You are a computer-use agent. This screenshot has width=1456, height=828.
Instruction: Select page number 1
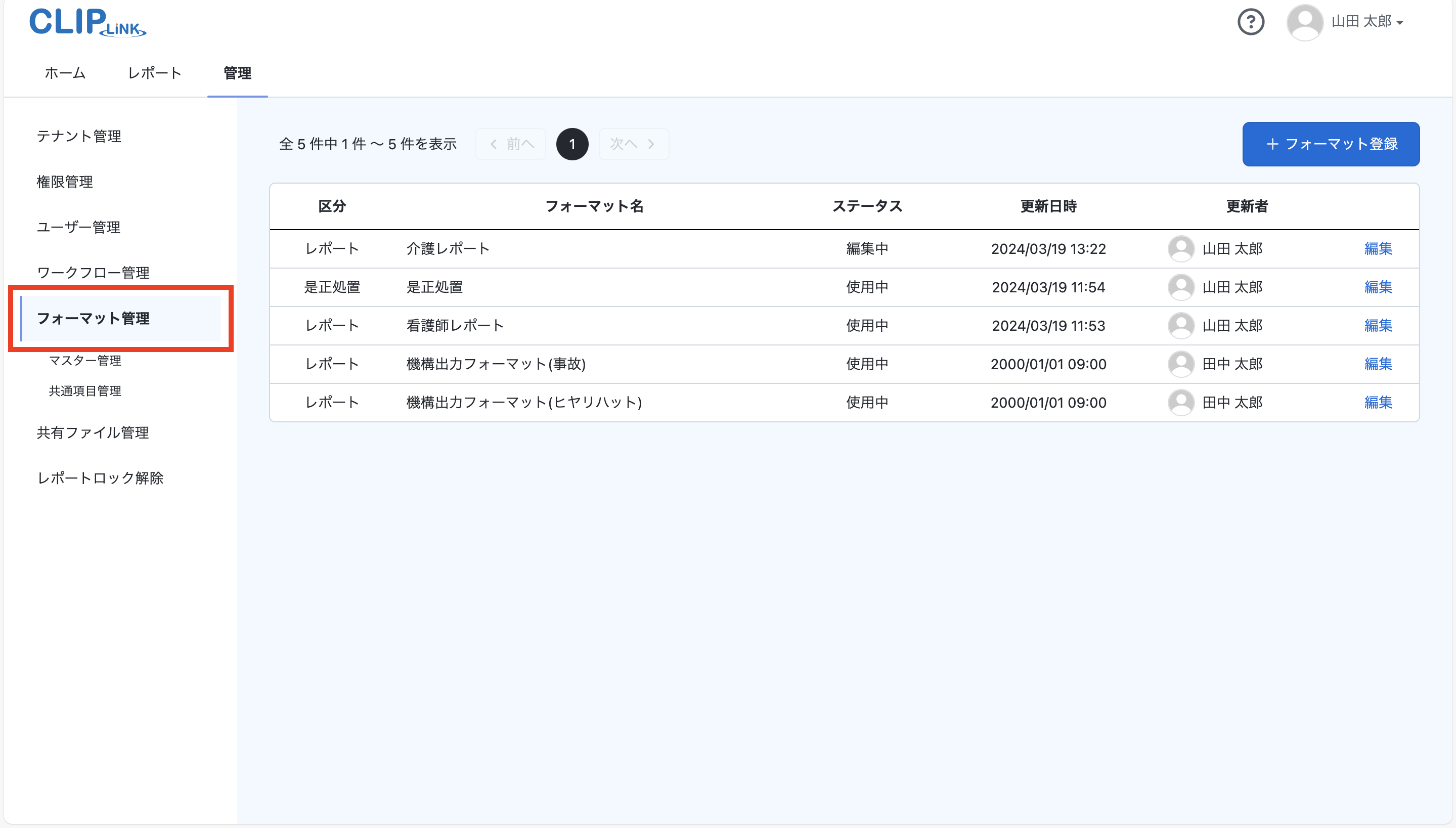click(x=572, y=144)
